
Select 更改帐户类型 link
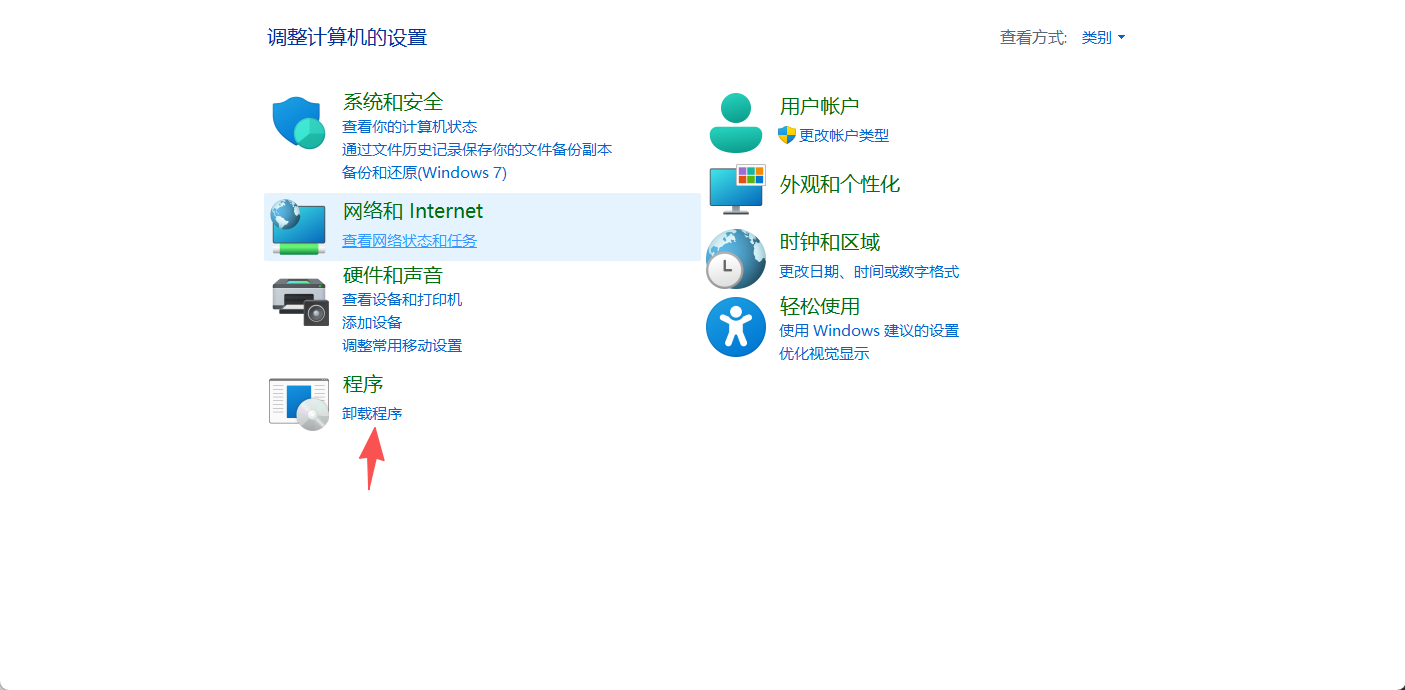point(844,136)
